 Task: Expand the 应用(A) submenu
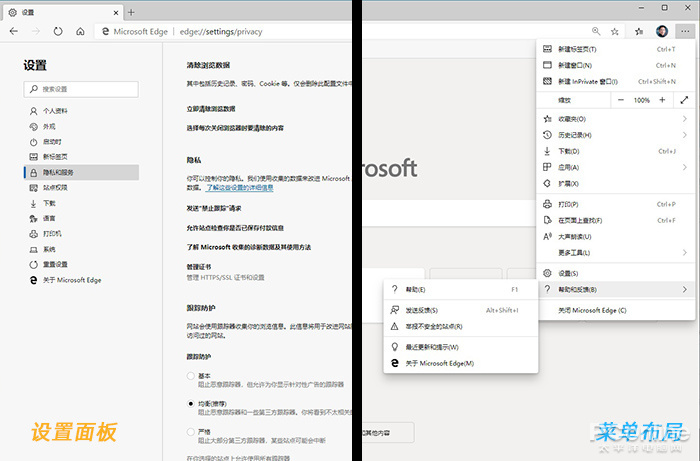[x=616, y=167]
